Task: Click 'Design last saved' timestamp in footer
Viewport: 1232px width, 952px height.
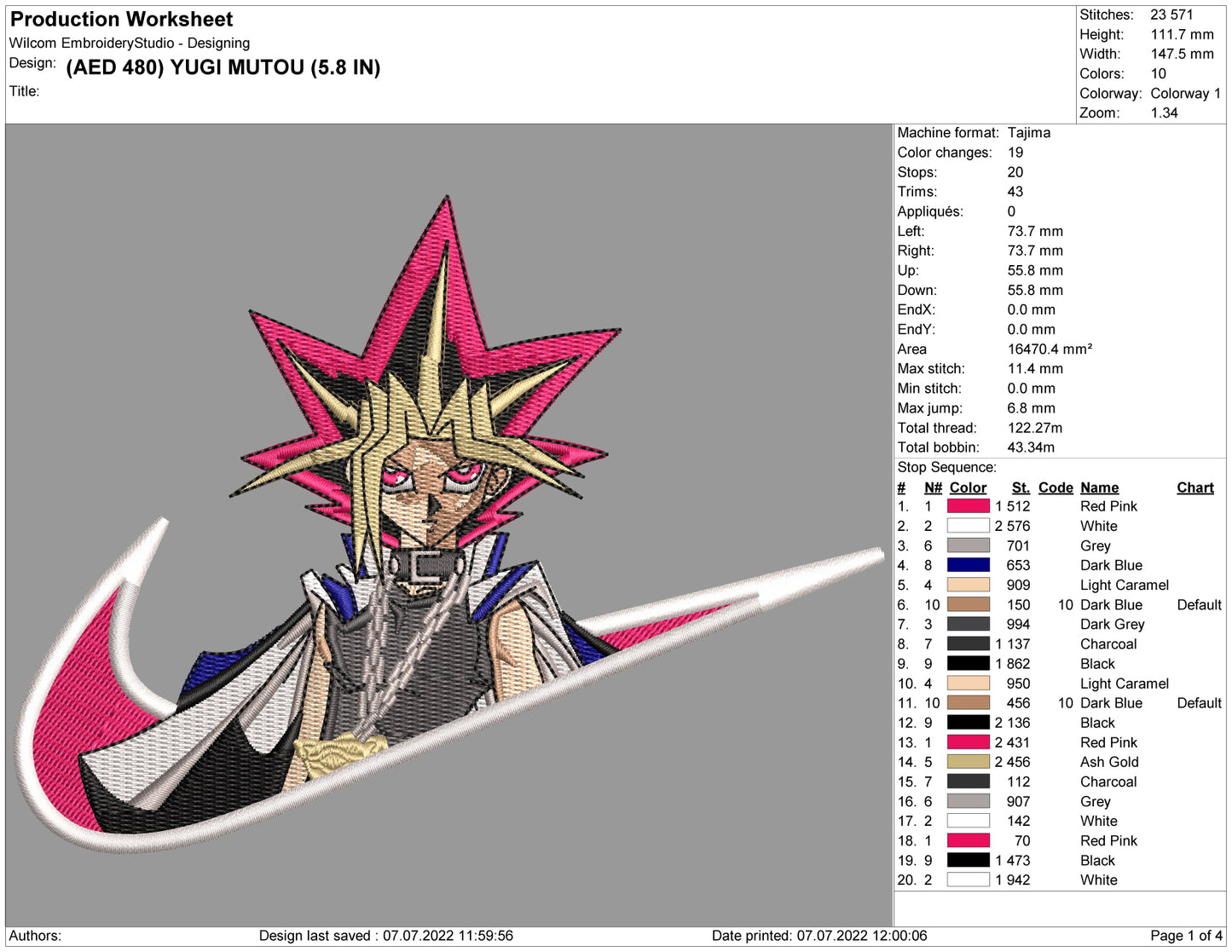Action: [x=386, y=935]
